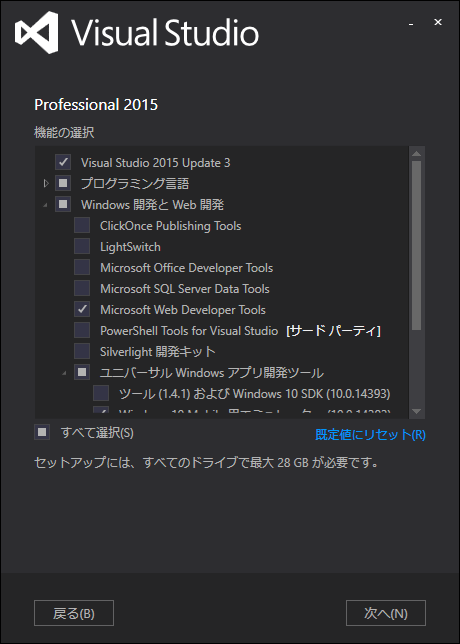Click the 次へ(N) button
Screen dimensions: 460x644
(x=386, y=613)
